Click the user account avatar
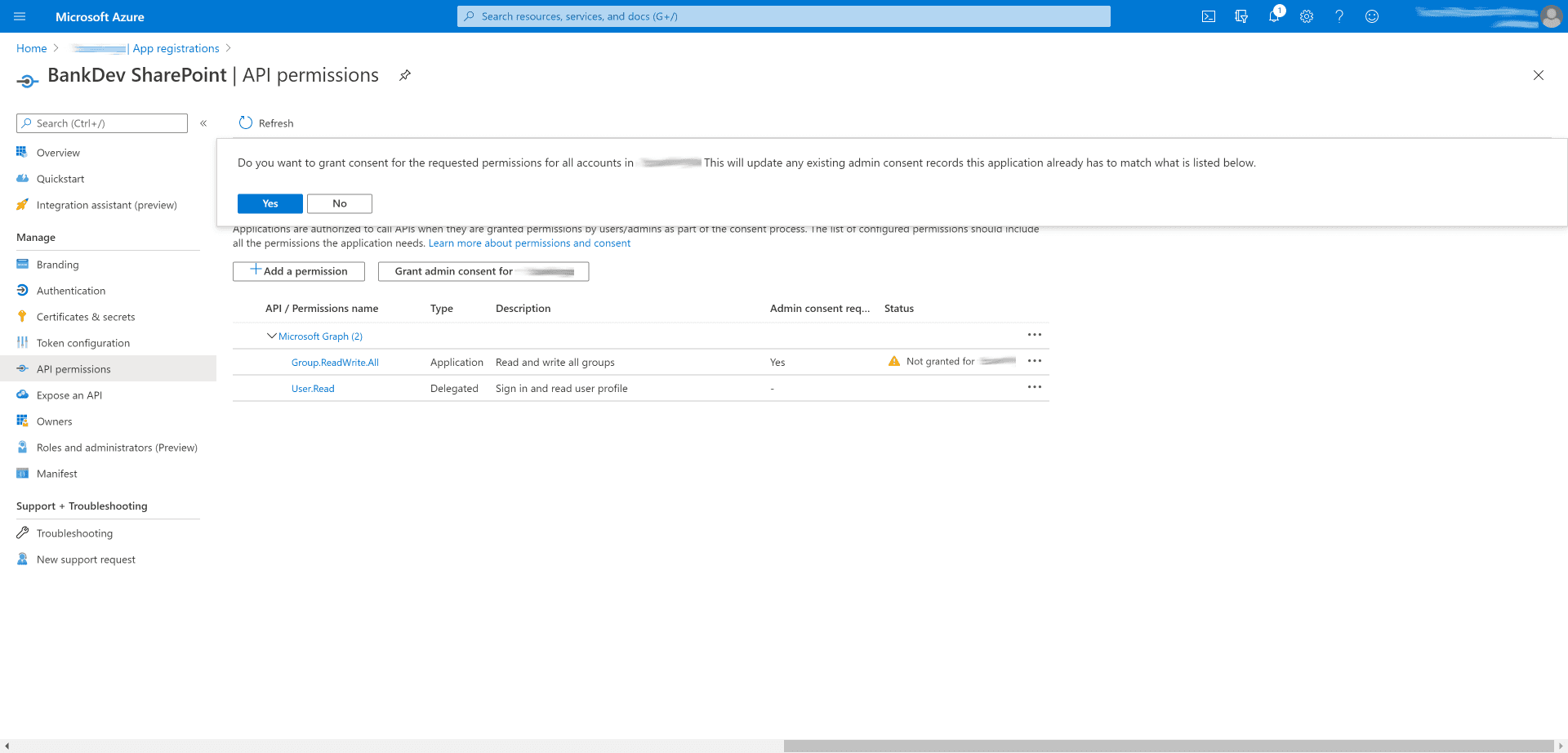The height and width of the screenshot is (753, 1568). (x=1551, y=16)
